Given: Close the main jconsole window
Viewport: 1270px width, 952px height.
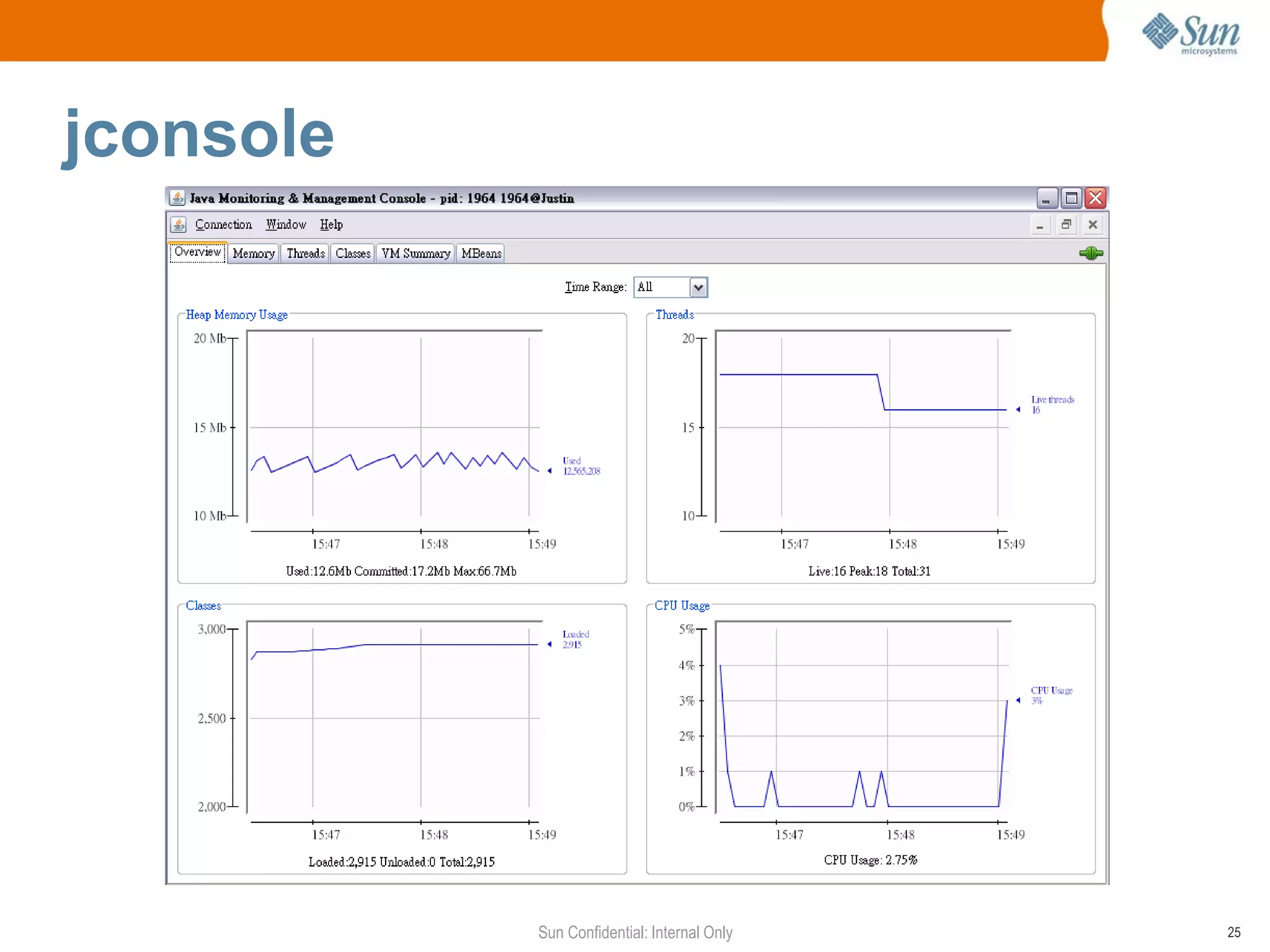Looking at the screenshot, I should click(1096, 198).
